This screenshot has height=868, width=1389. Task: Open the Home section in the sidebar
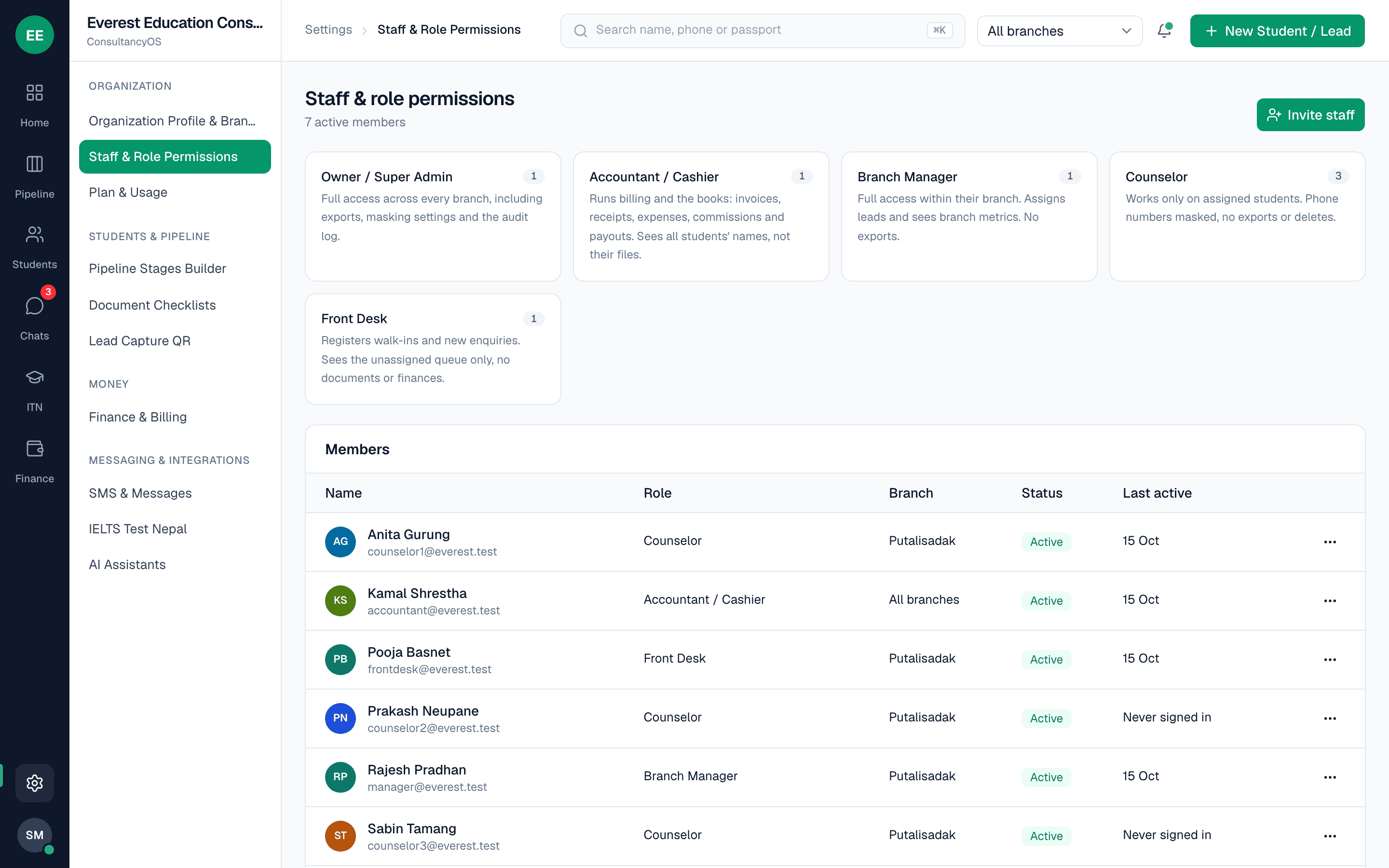tap(34, 106)
